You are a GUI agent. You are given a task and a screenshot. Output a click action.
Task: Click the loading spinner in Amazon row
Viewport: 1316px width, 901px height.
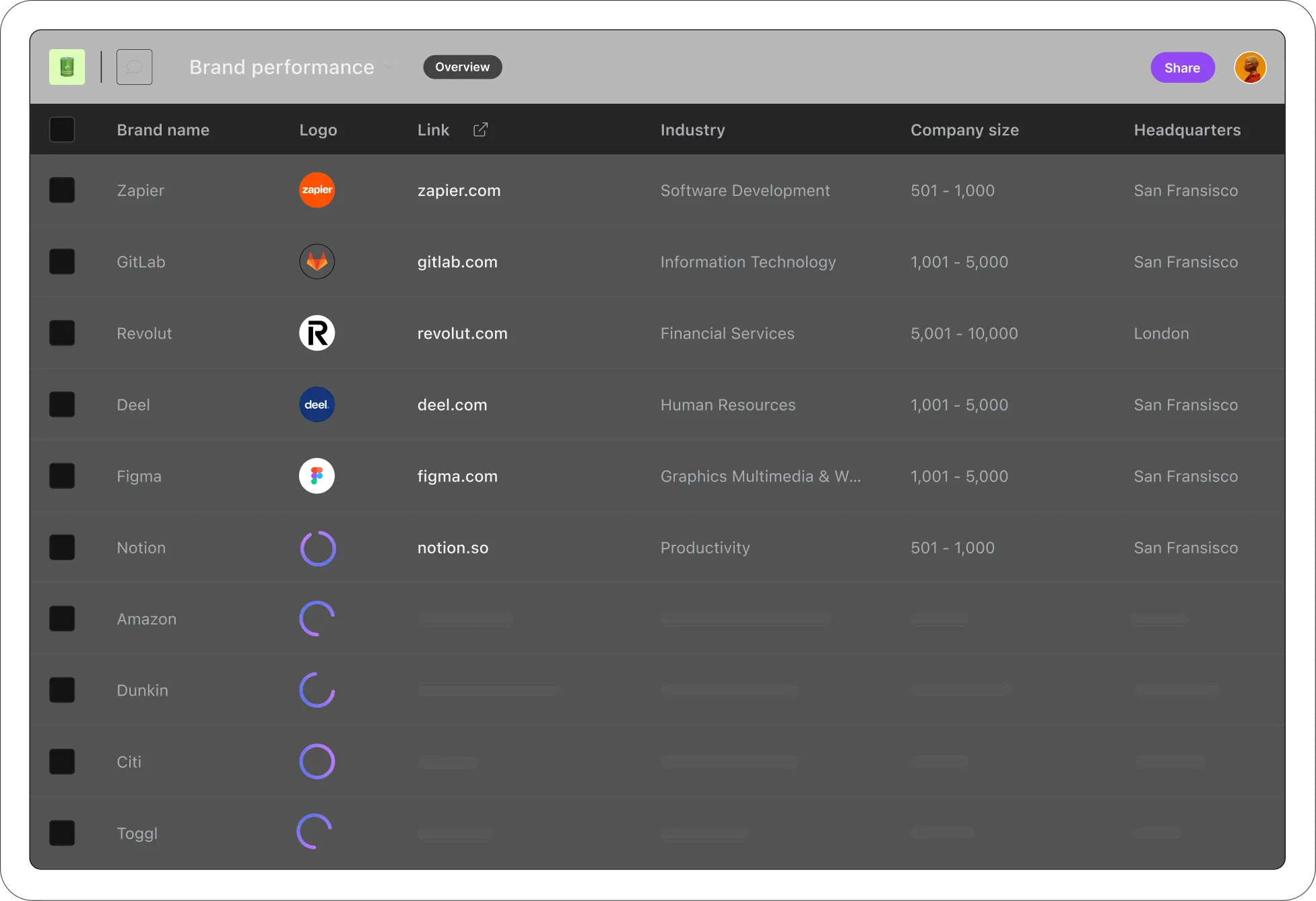click(x=317, y=619)
